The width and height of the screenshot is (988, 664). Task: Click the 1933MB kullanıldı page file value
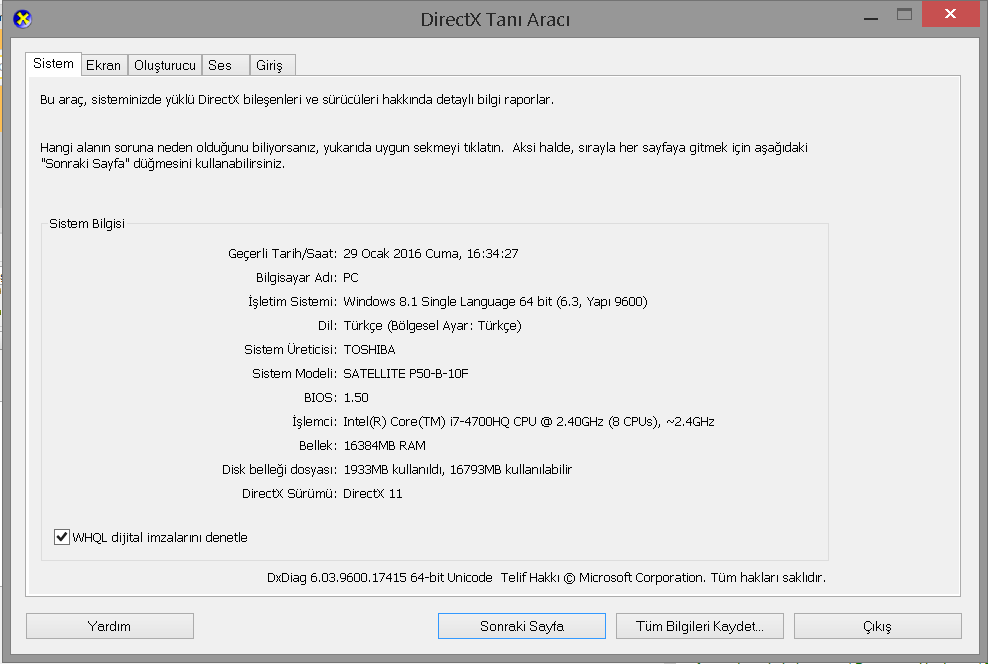[x=457, y=469]
